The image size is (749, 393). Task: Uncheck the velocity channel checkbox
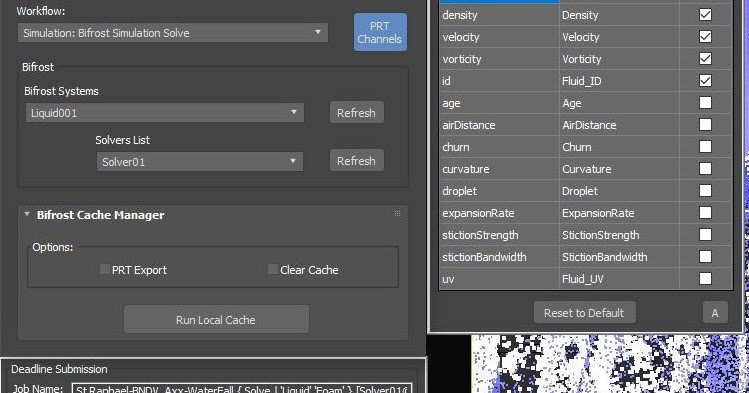(705, 37)
